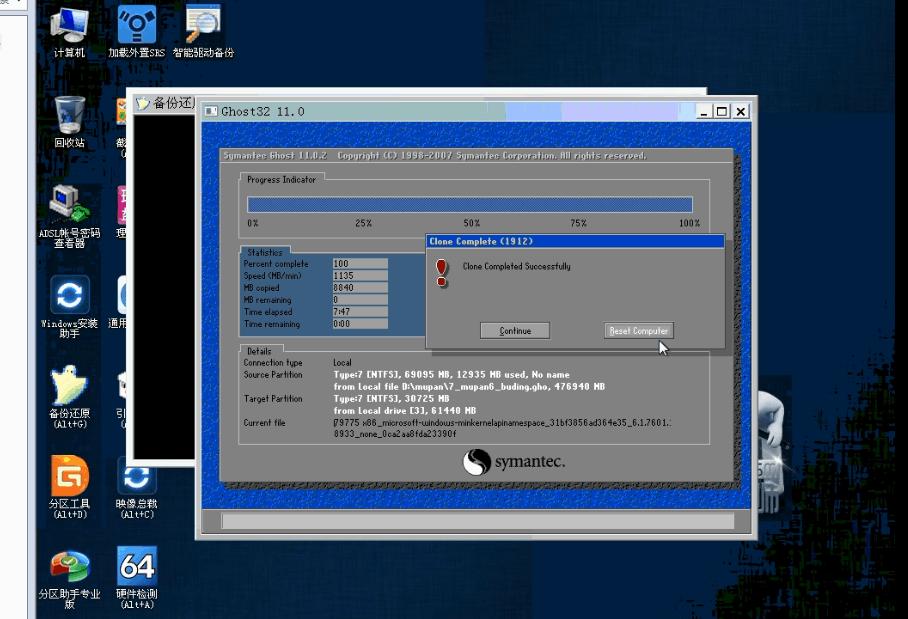
Task: Select the 回收站 recycle bin icon
Action: tap(69, 115)
